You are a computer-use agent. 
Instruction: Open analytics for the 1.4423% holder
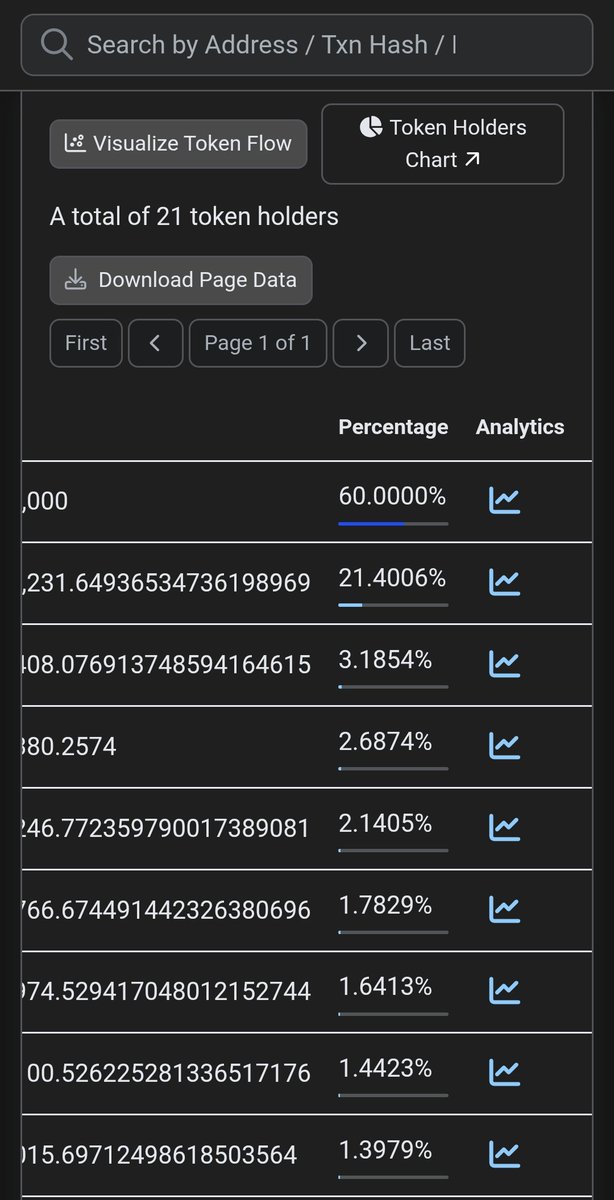click(x=504, y=1072)
